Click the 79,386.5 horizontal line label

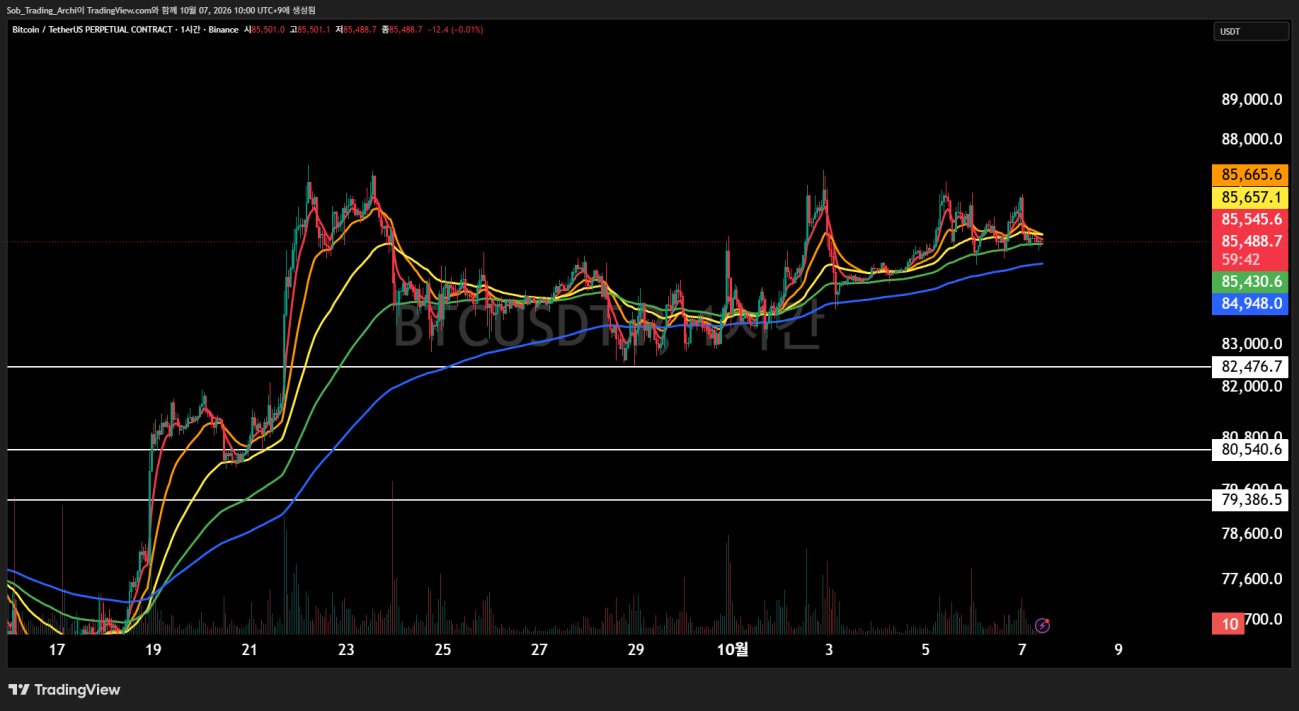(x=1251, y=499)
